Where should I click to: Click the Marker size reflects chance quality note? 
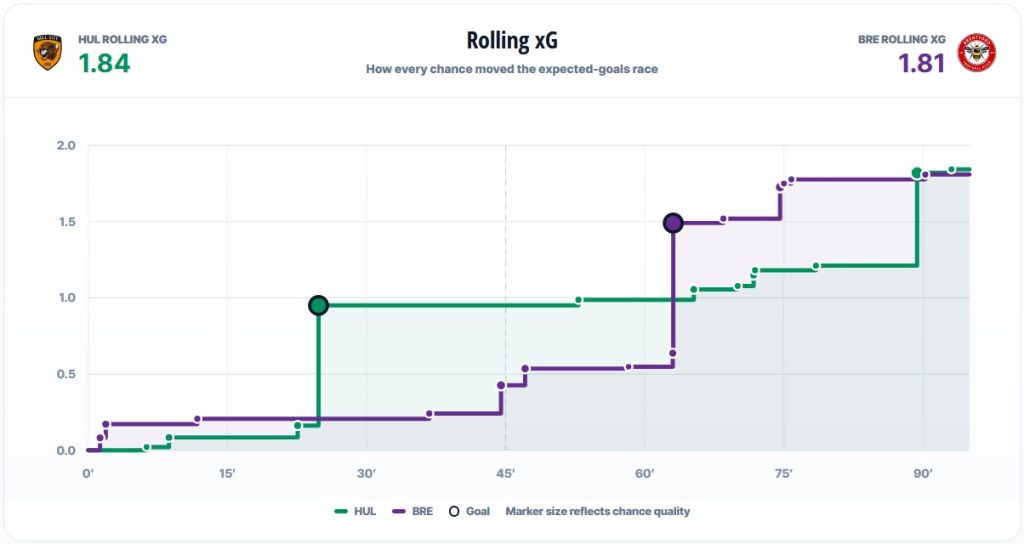tap(598, 511)
